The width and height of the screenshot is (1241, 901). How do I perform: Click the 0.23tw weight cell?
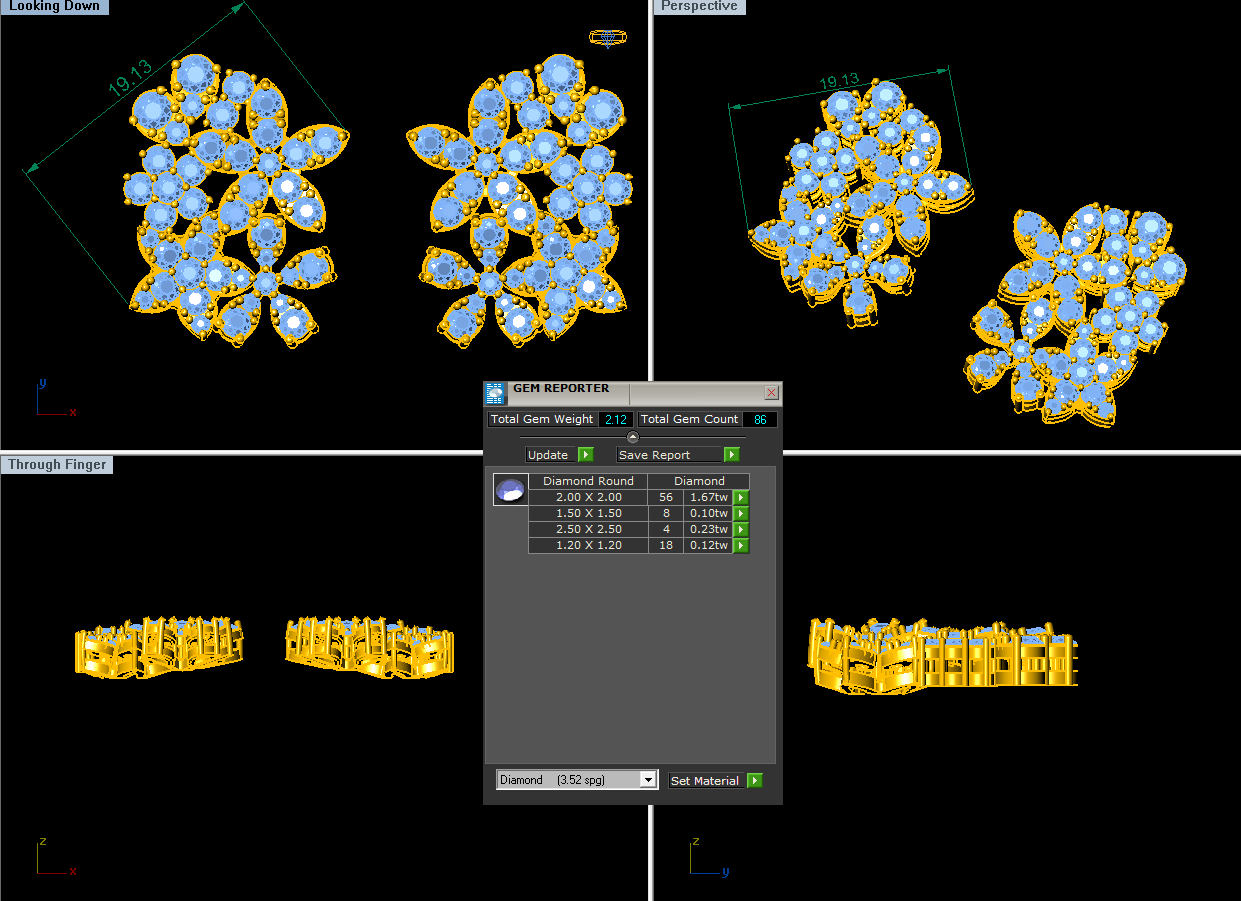709,529
